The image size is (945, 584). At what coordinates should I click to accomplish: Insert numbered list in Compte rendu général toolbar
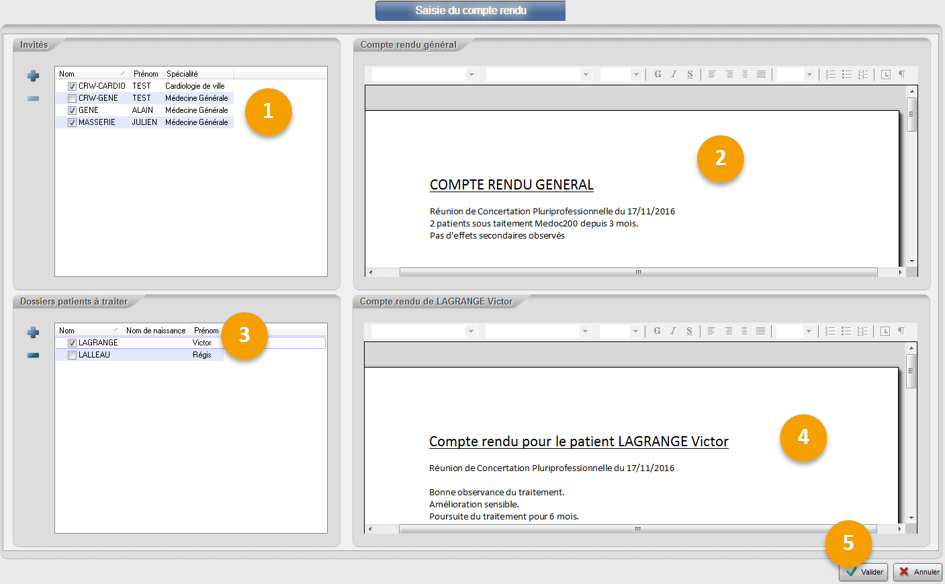click(830, 75)
